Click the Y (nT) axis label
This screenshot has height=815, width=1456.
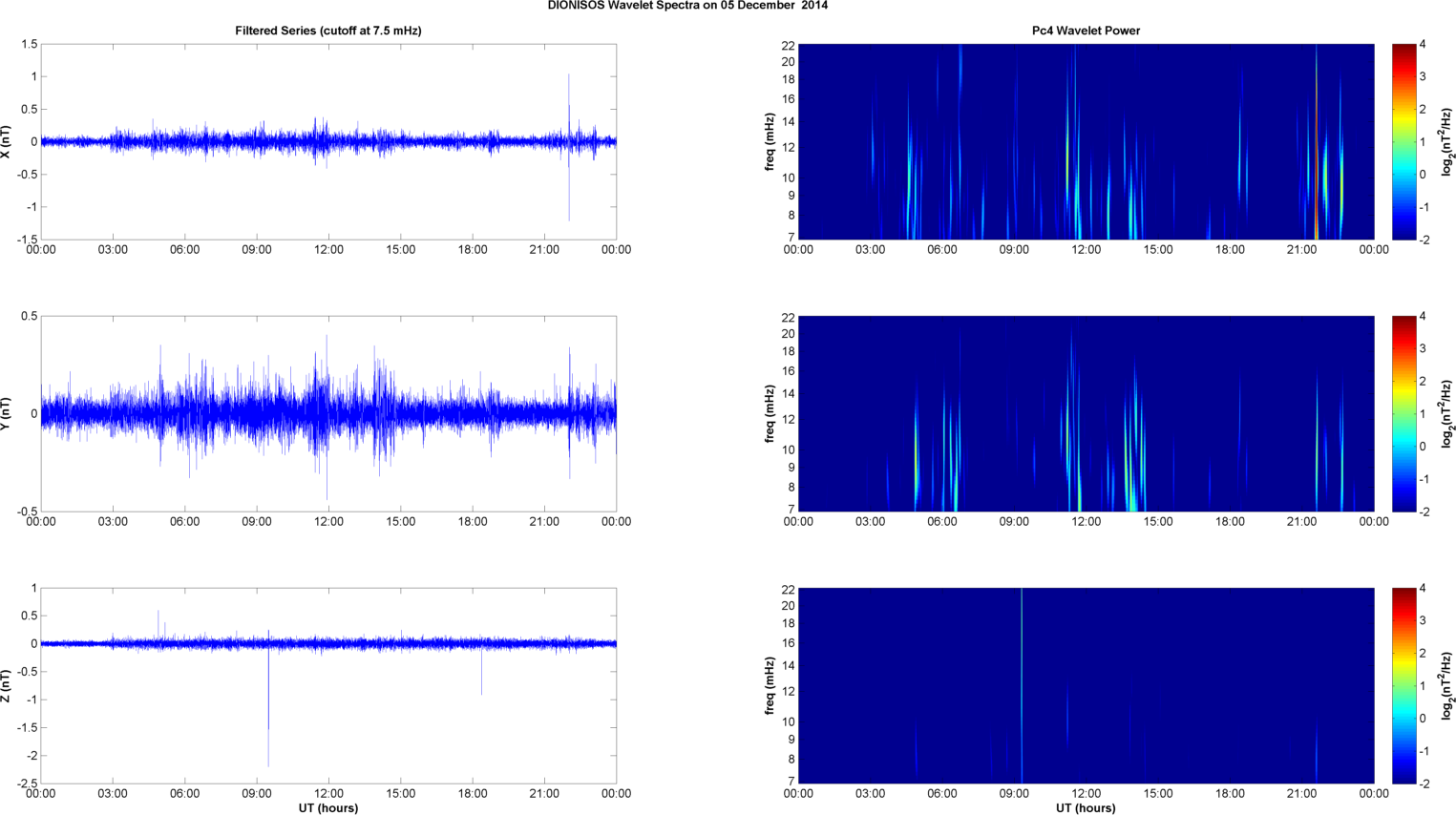7,413
